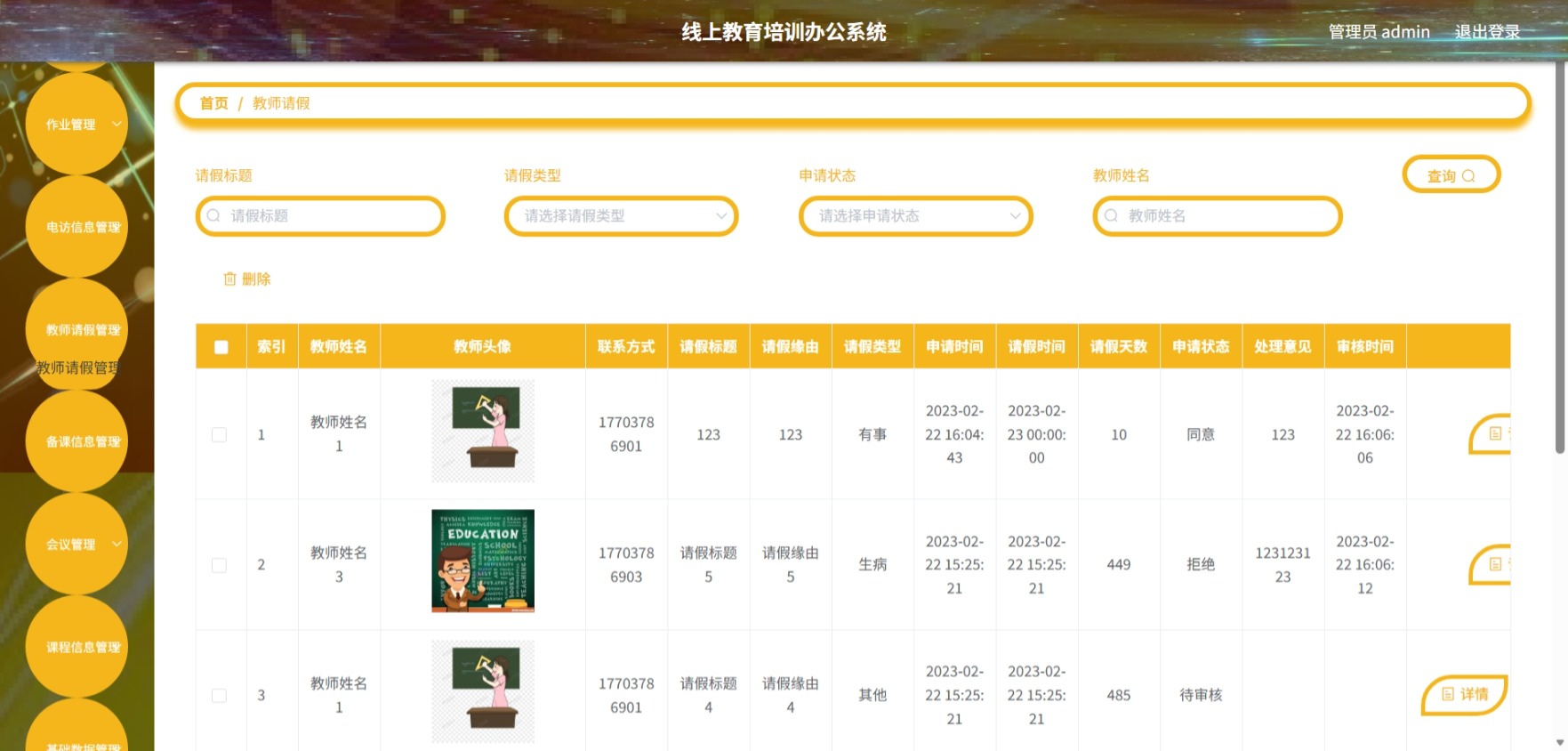Open 课程信息管理 in sidebar

(x=76, y=648)
